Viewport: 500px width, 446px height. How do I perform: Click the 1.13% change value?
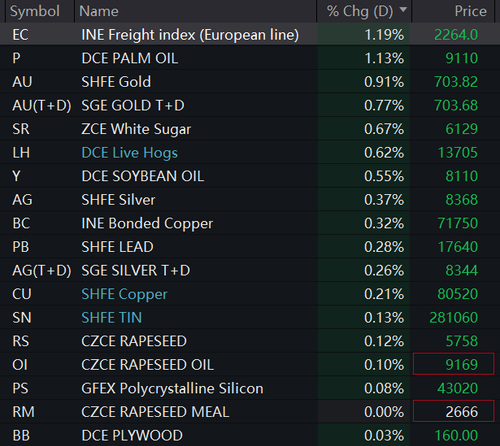point(384,58)
